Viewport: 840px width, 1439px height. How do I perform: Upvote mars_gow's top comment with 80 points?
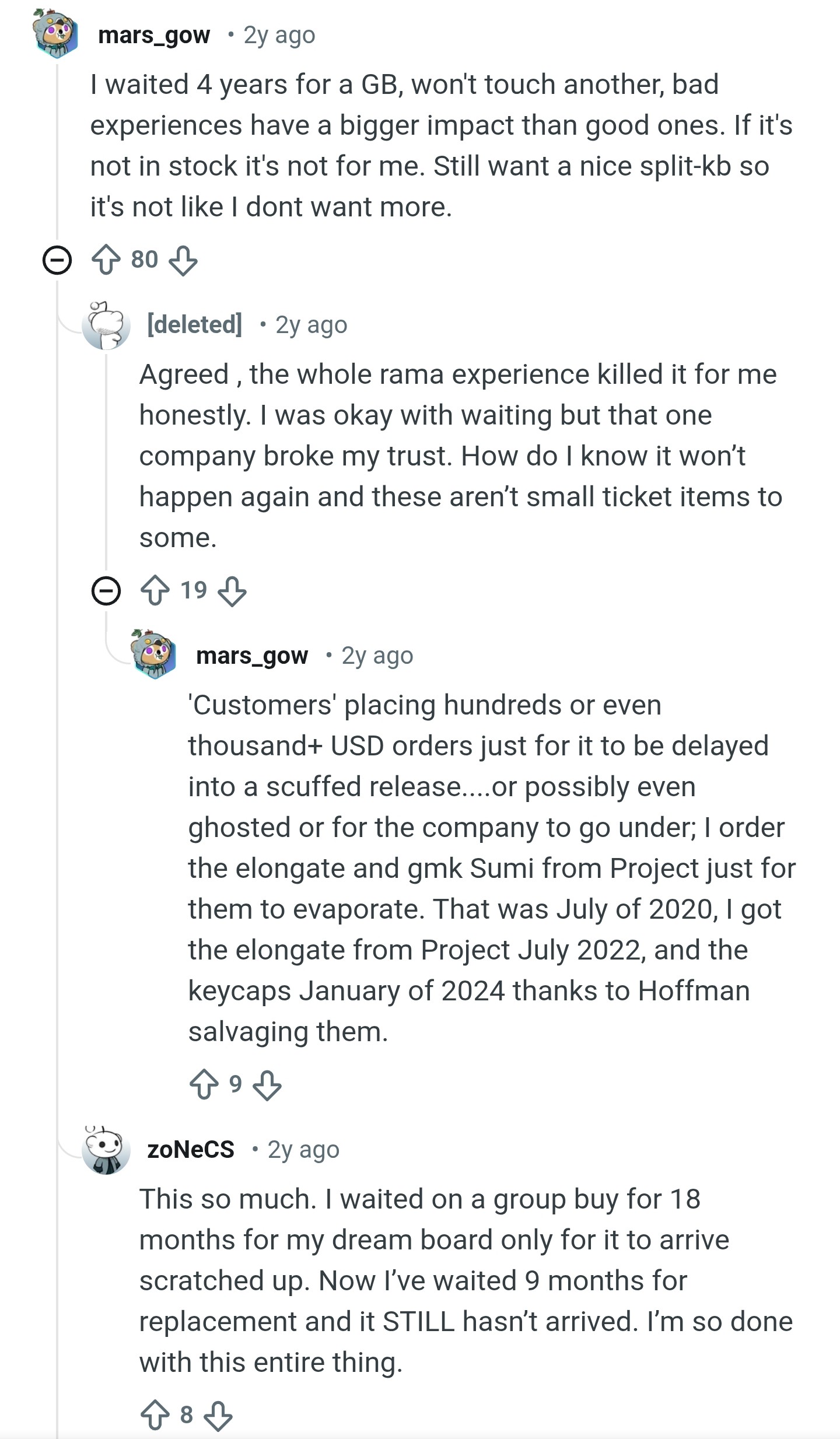pos(106,260)
